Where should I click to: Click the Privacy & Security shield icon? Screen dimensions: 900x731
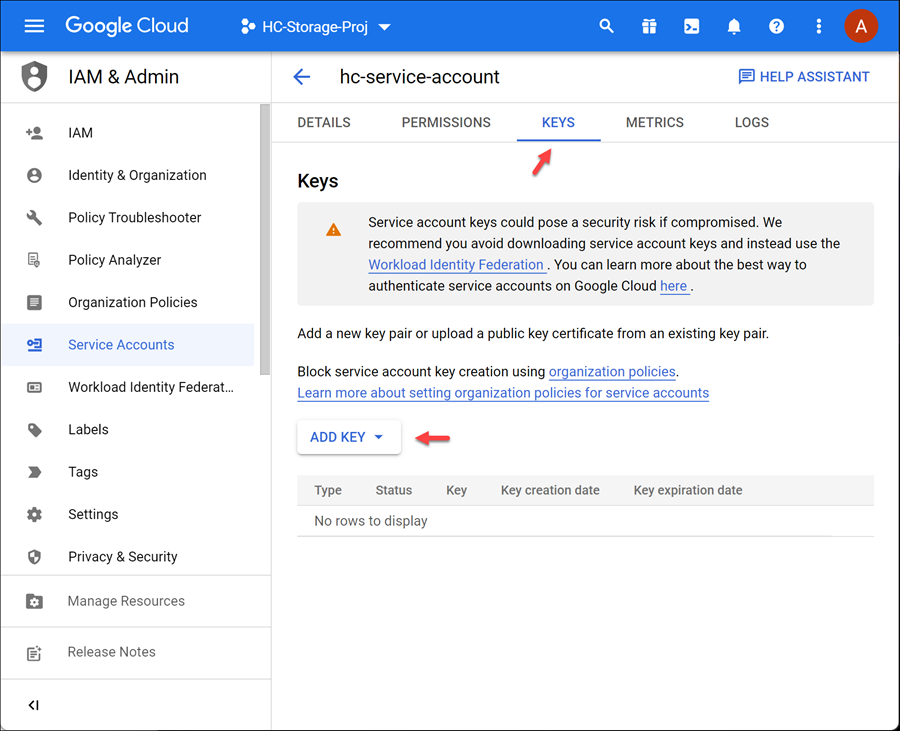[x=34, y=557]
